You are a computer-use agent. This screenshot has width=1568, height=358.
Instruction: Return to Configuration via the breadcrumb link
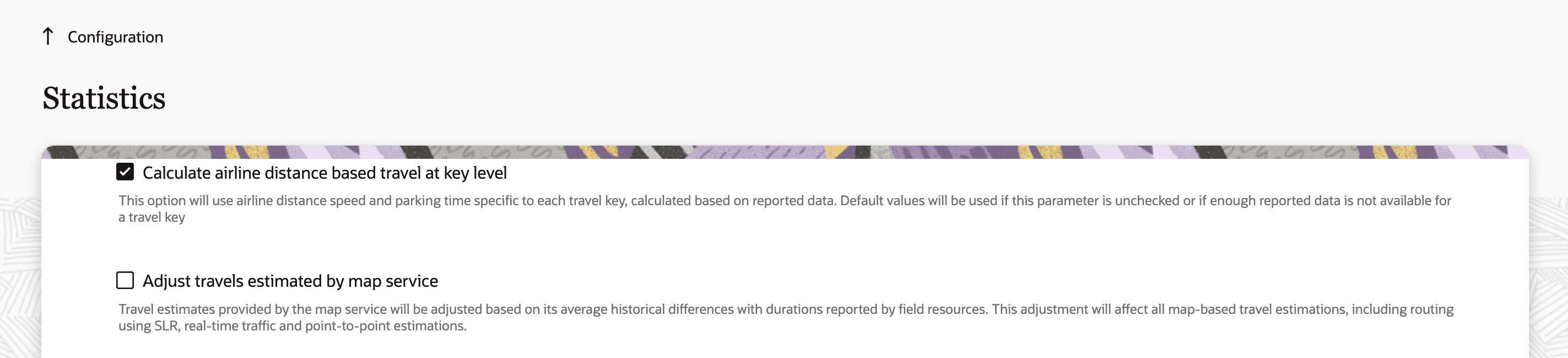116,36
